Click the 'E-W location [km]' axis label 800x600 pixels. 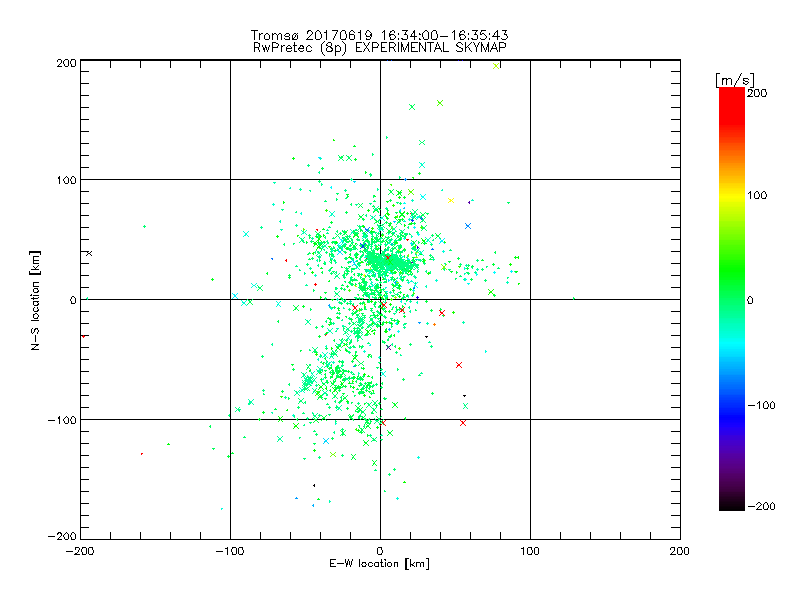tap(379, 564)
